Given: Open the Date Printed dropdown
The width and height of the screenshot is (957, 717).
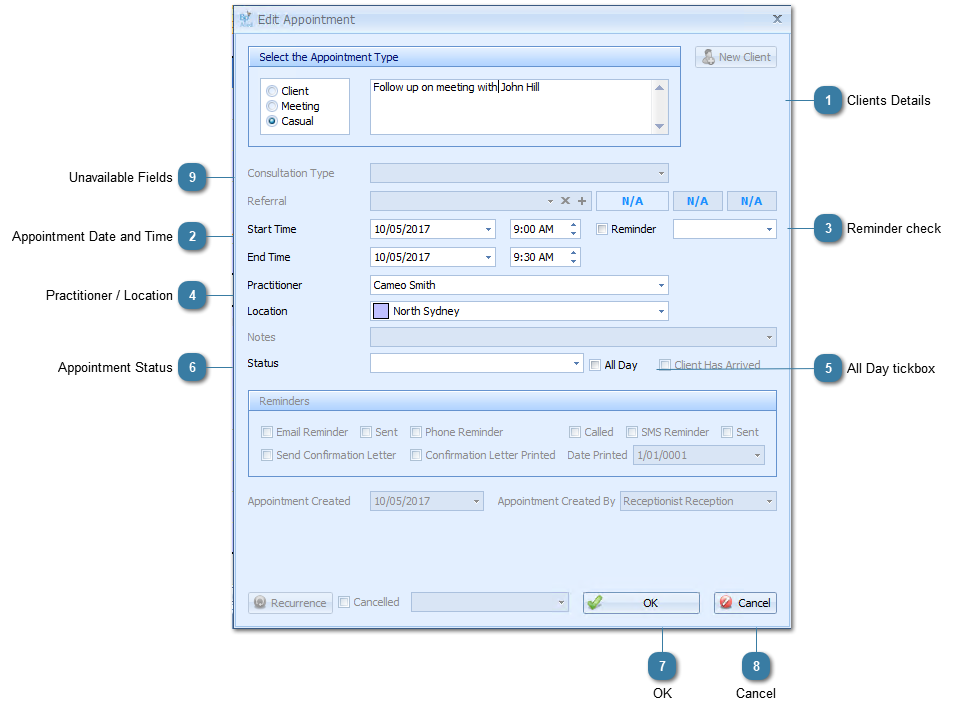Looking at the screenshot, I should 757,455.
